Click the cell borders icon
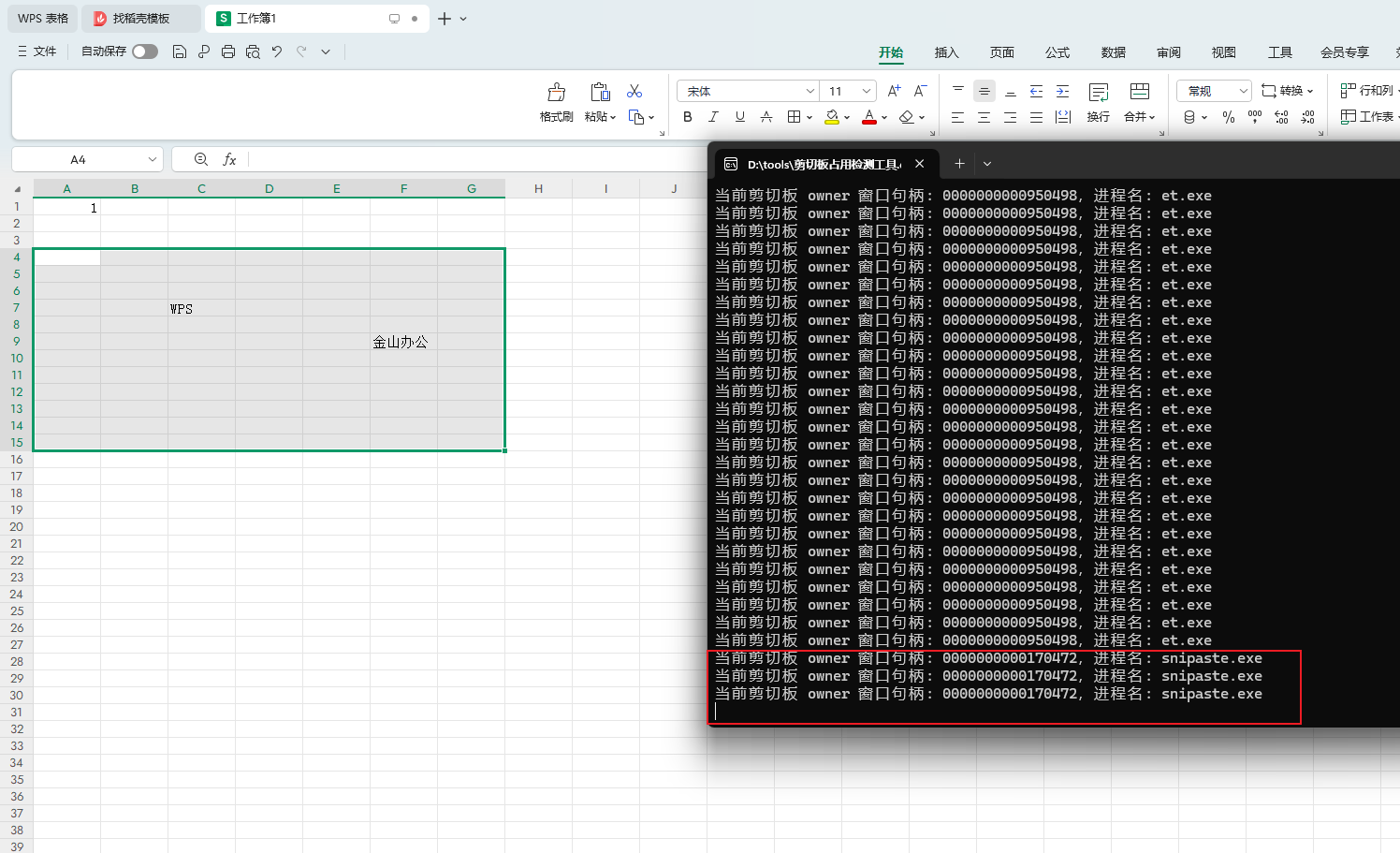Image resolution: width=1400 pixels, height=853 pixels. coord(794,117)
